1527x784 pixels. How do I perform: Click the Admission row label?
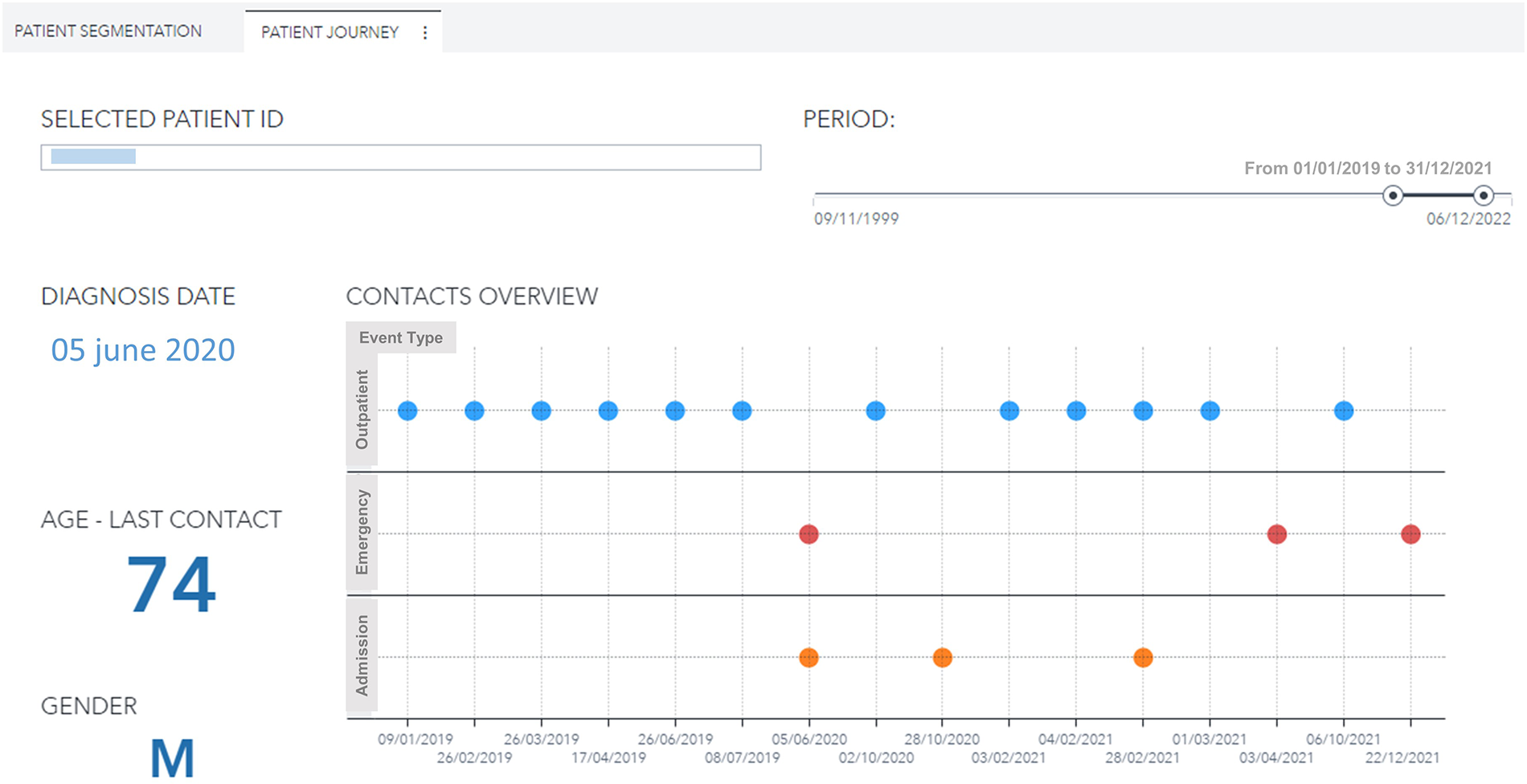coord(362,655)
